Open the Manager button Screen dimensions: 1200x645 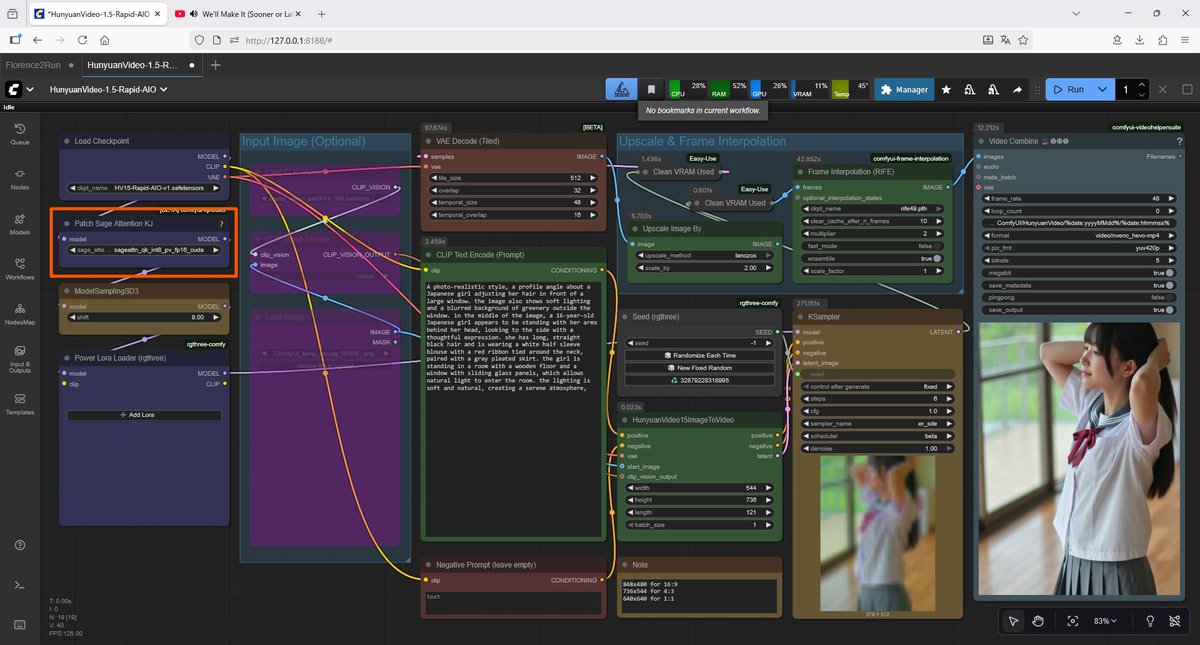(904, 89)
